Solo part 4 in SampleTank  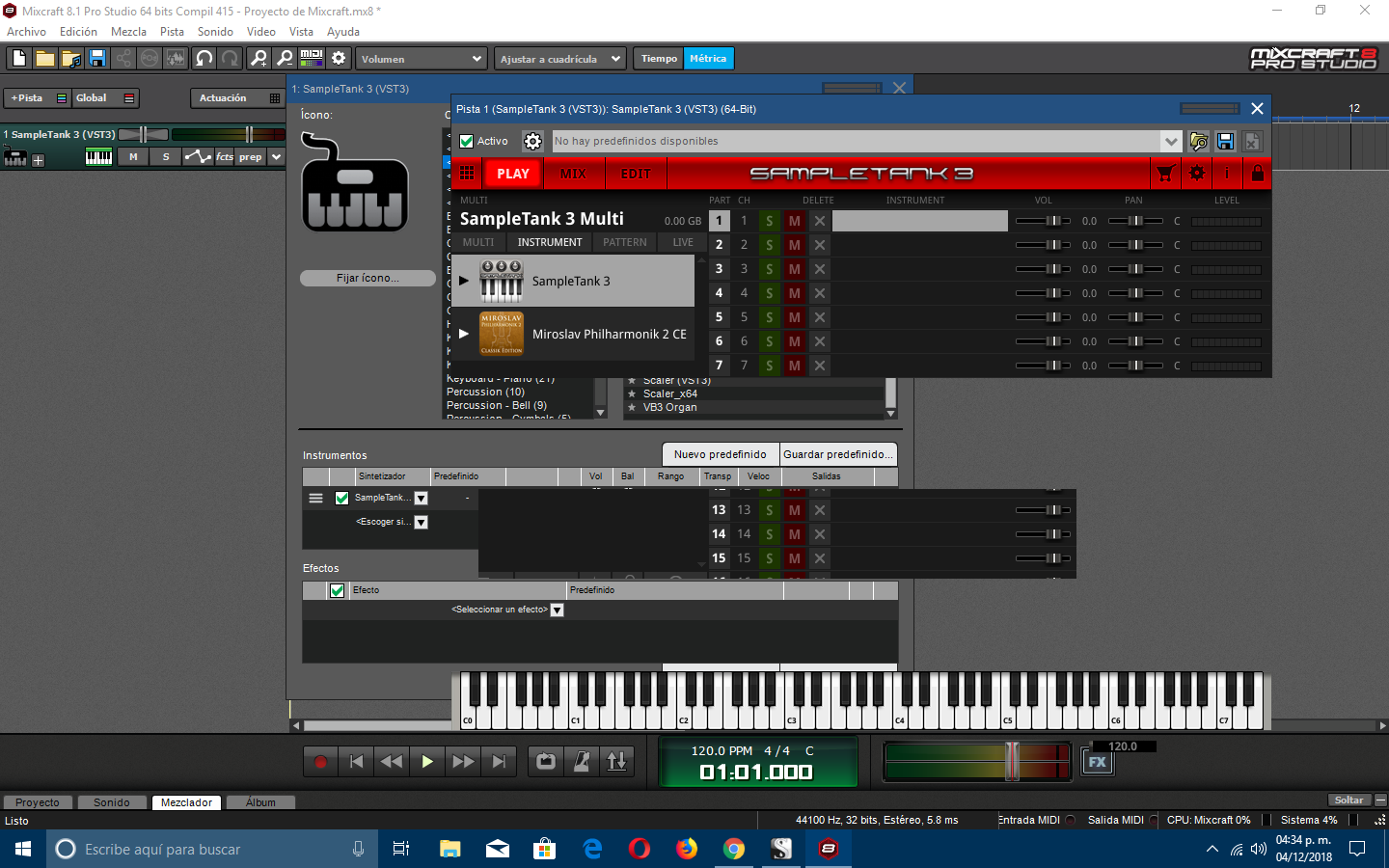point(769,293)
